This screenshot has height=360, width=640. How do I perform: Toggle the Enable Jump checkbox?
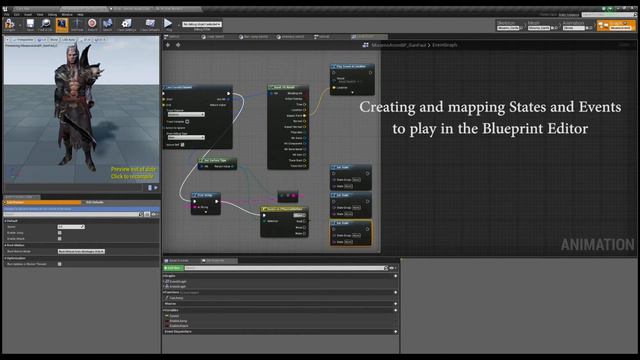60,233
